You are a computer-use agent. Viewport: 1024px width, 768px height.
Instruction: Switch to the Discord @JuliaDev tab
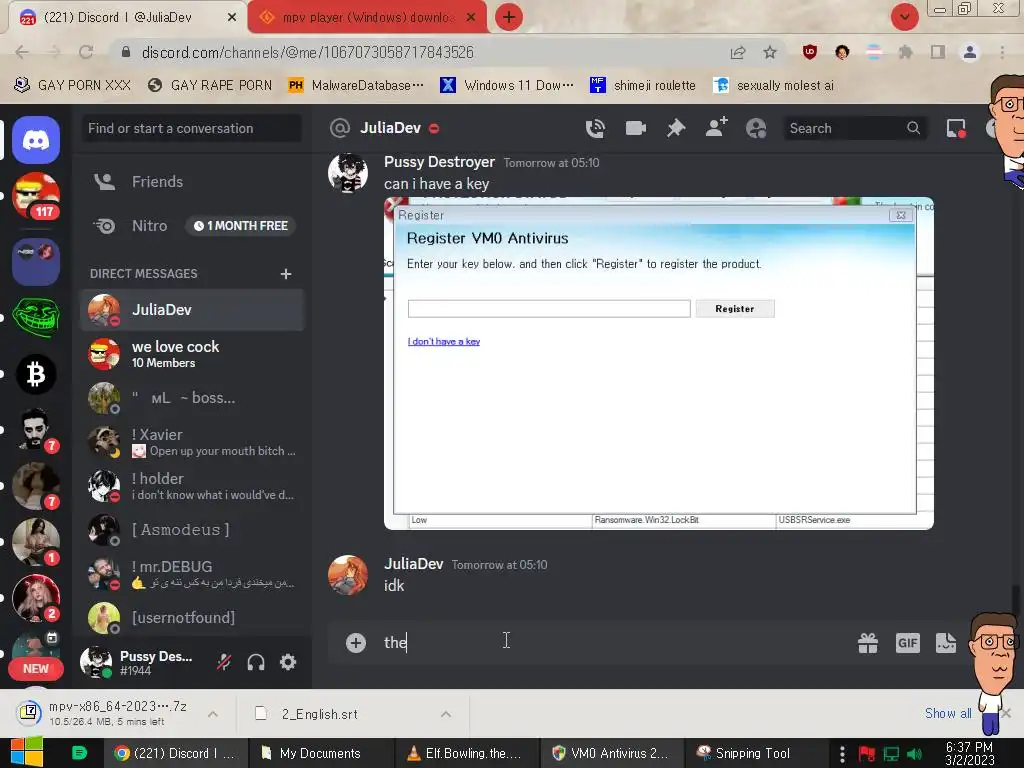pyautogui.click(x=127, y=17)
